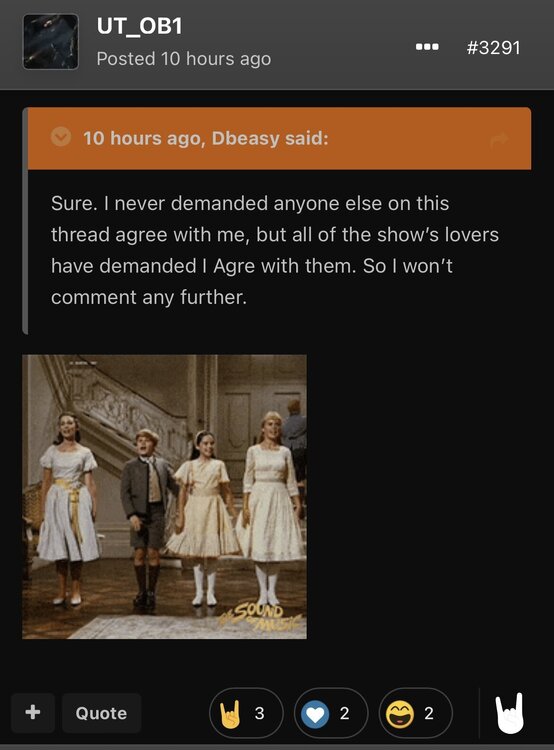Open the three-dot post options menu
The width and height of the screenshot is (554, 750).
[x=427, y=47]
